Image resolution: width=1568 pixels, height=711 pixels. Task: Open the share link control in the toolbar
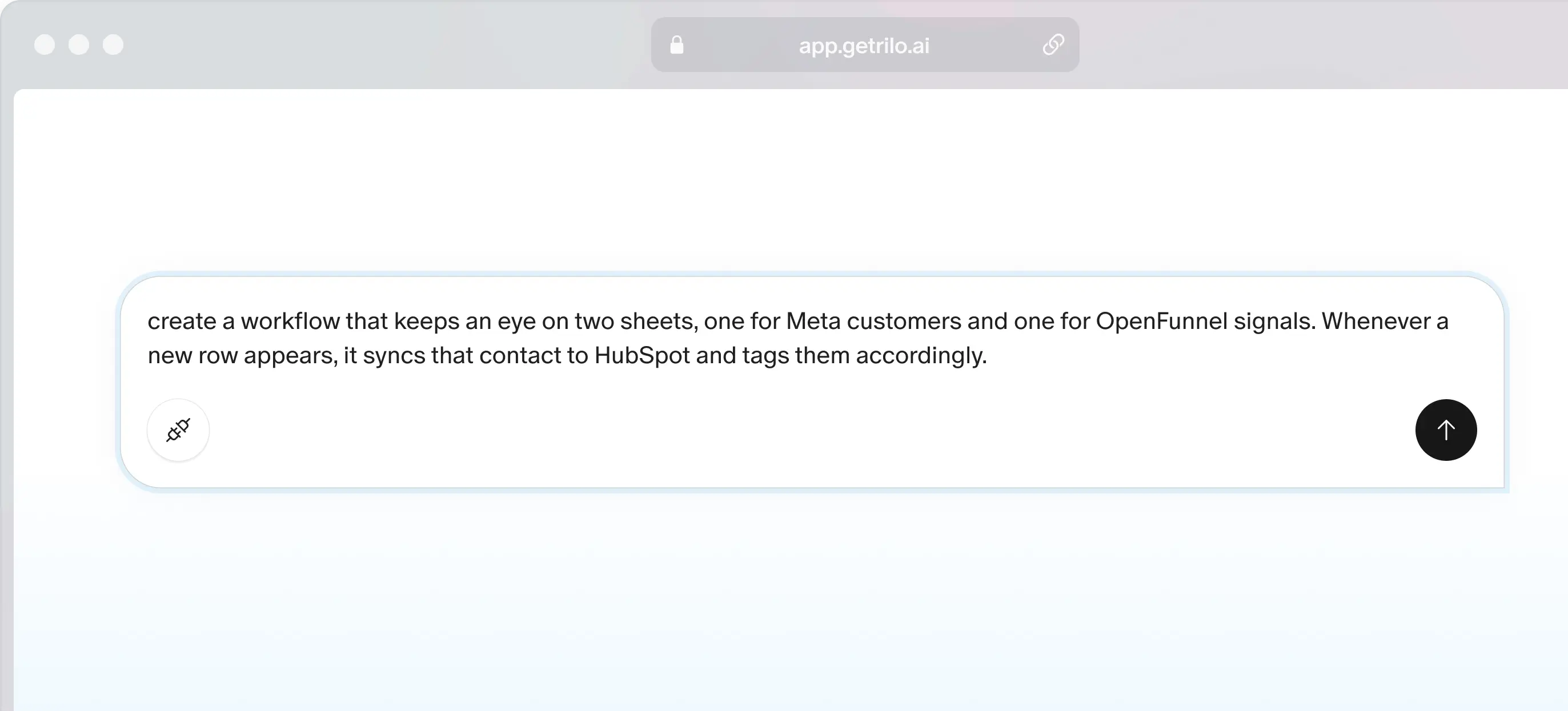[x=1054, y=45]
